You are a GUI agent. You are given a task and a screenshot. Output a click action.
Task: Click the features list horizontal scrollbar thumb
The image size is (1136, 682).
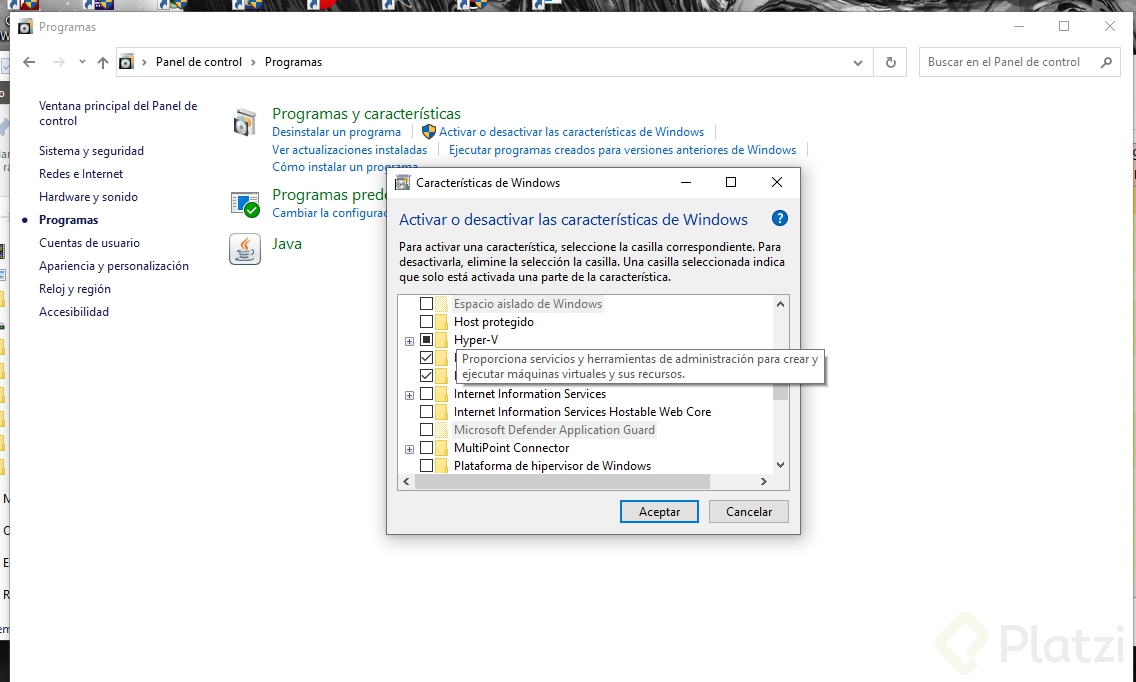point(562,481)
